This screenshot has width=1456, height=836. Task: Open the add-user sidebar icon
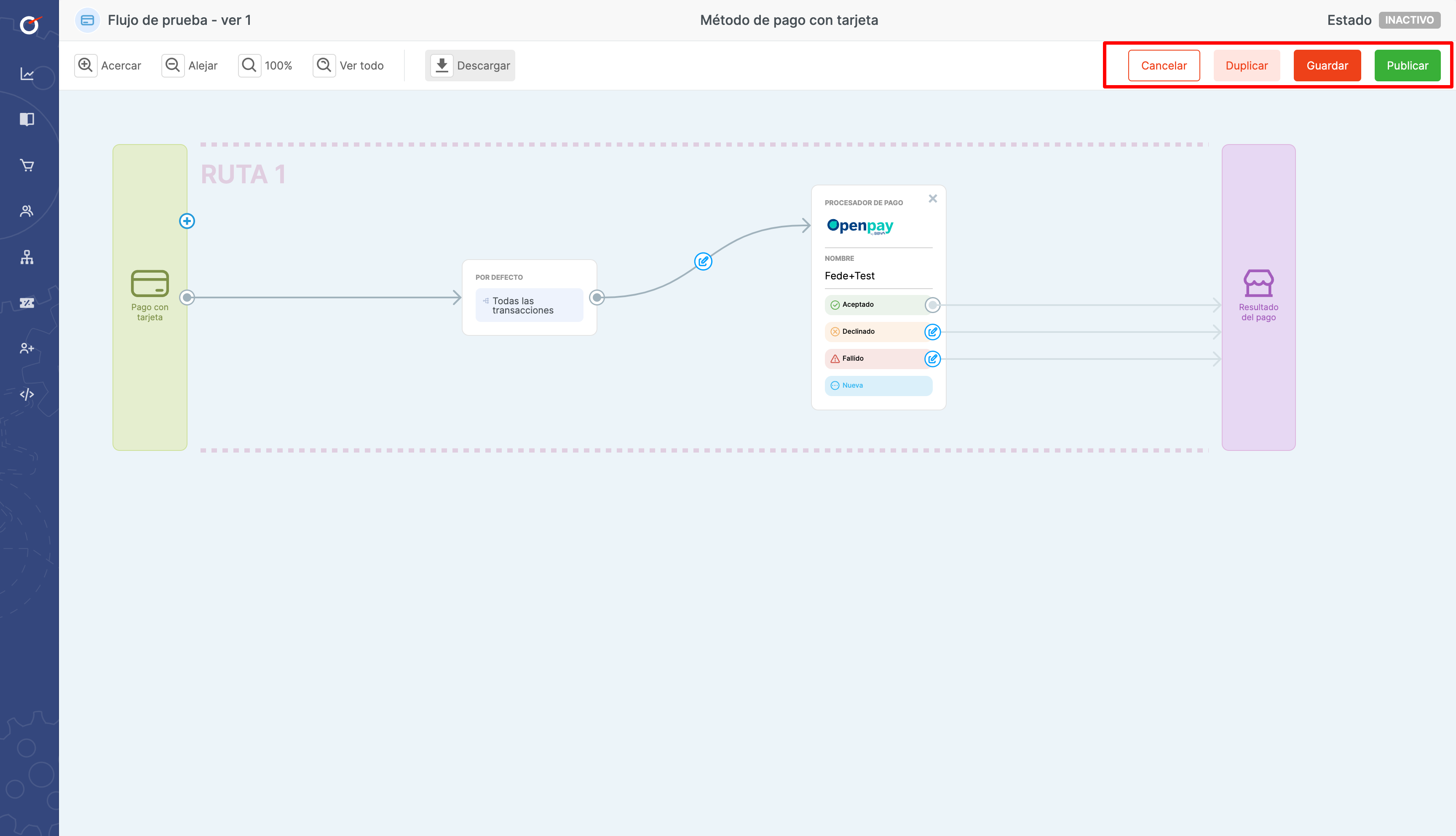coord(27,348)
